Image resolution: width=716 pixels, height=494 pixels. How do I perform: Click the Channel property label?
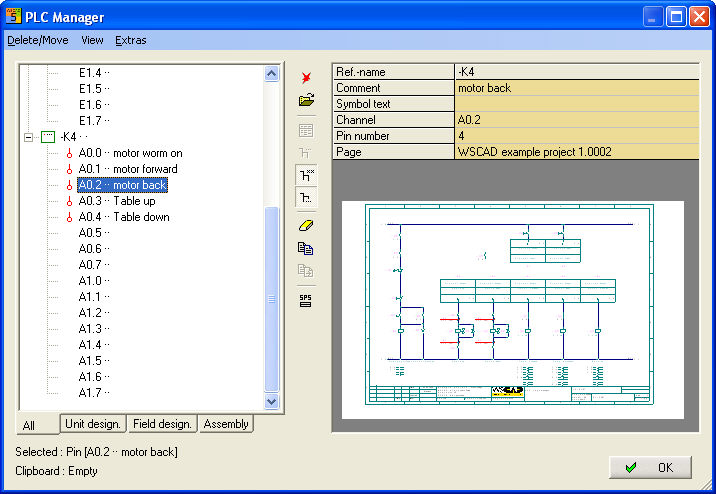pos(393,120)
